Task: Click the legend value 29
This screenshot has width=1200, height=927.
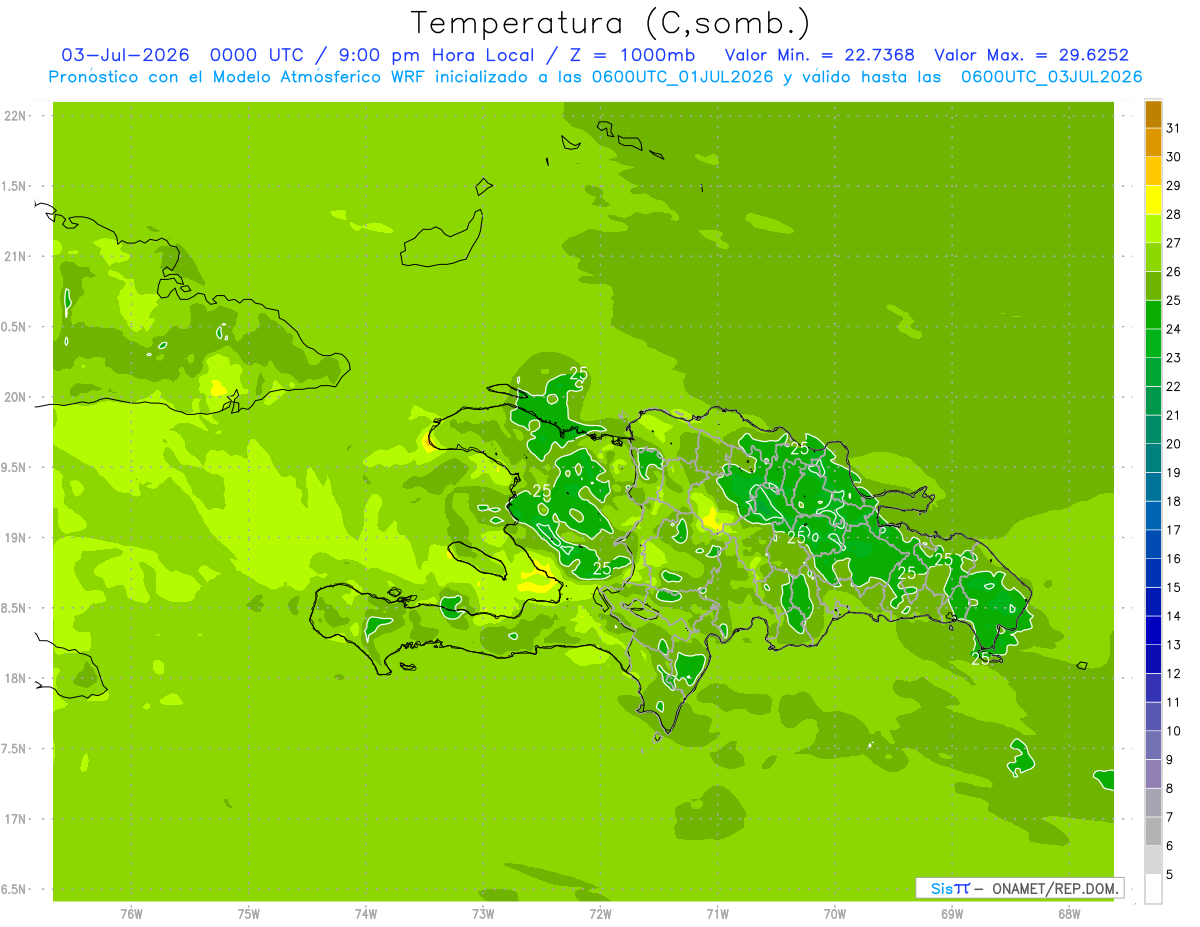Action: [1174, 186]
